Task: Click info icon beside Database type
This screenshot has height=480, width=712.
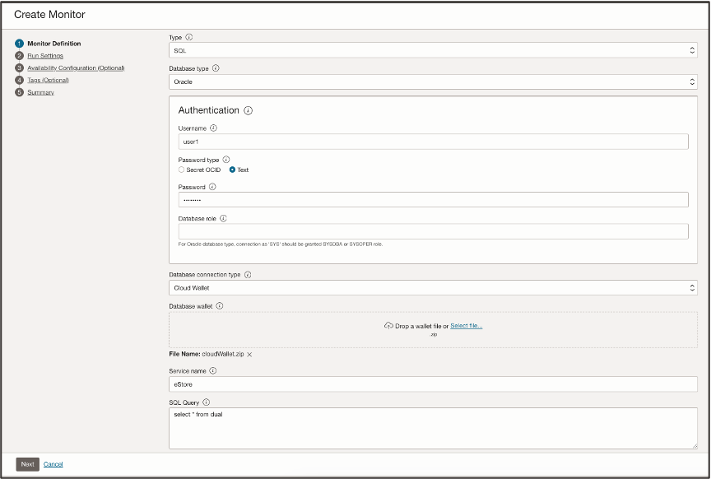Action: [216, 69]
